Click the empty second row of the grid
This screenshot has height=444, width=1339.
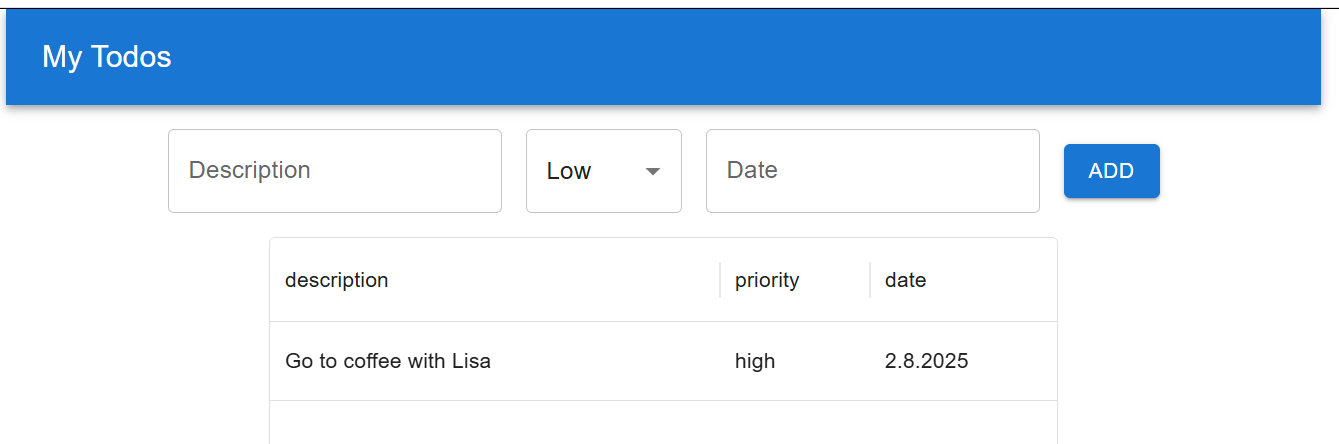(663, 423)
